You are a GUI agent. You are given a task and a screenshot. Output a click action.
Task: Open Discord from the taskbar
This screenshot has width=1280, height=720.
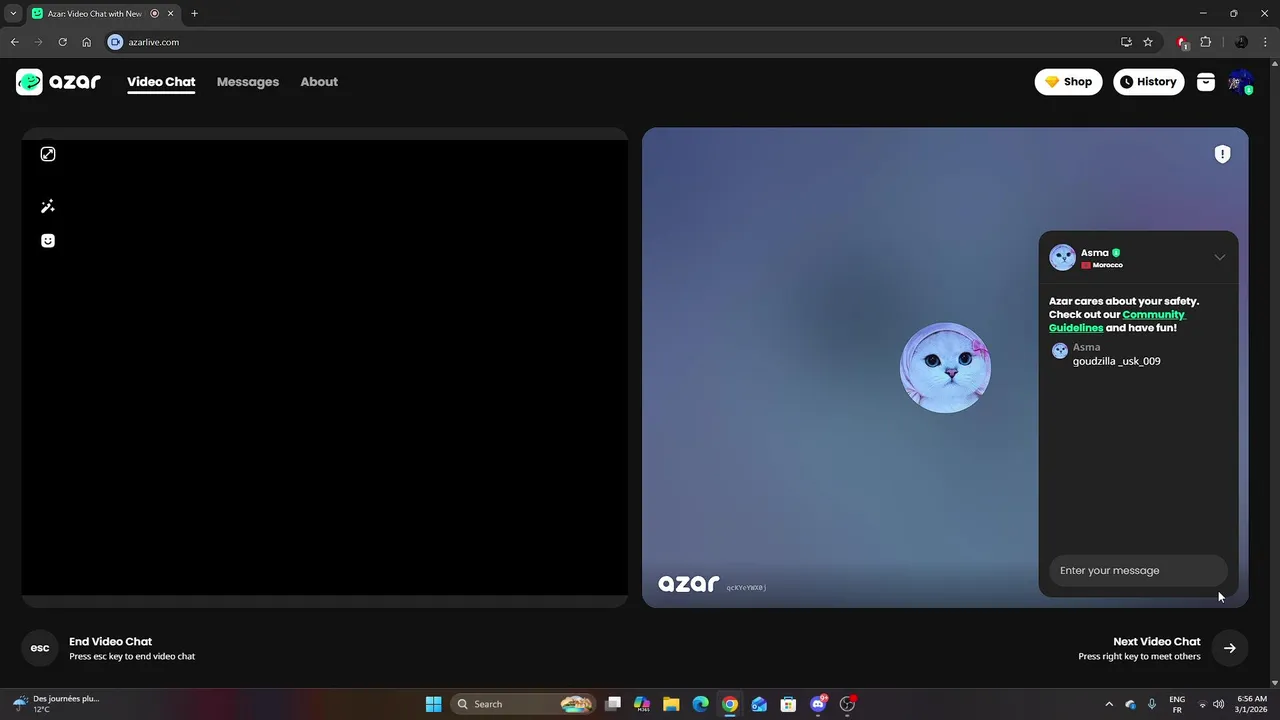pos(818,704)
